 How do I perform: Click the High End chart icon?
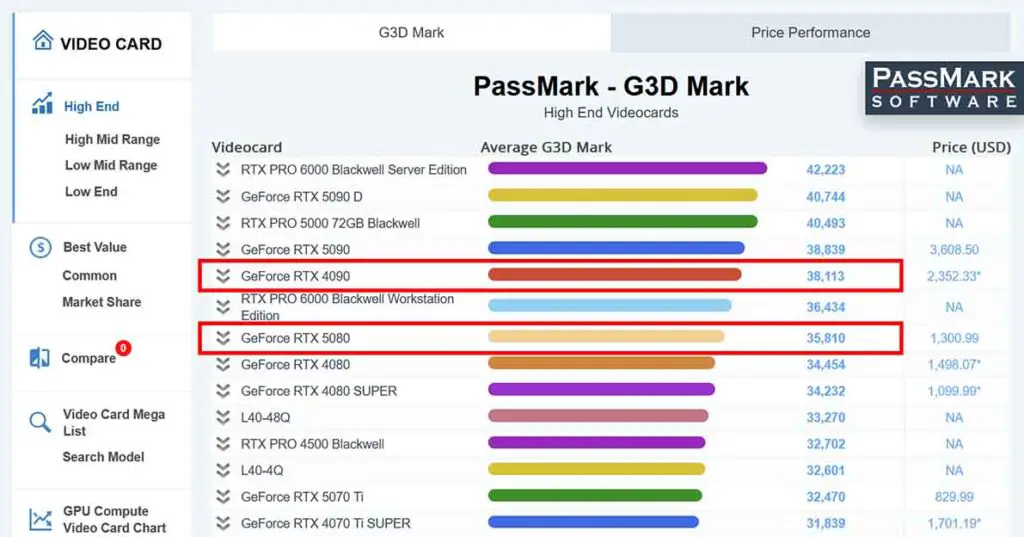tap(42, 104)
